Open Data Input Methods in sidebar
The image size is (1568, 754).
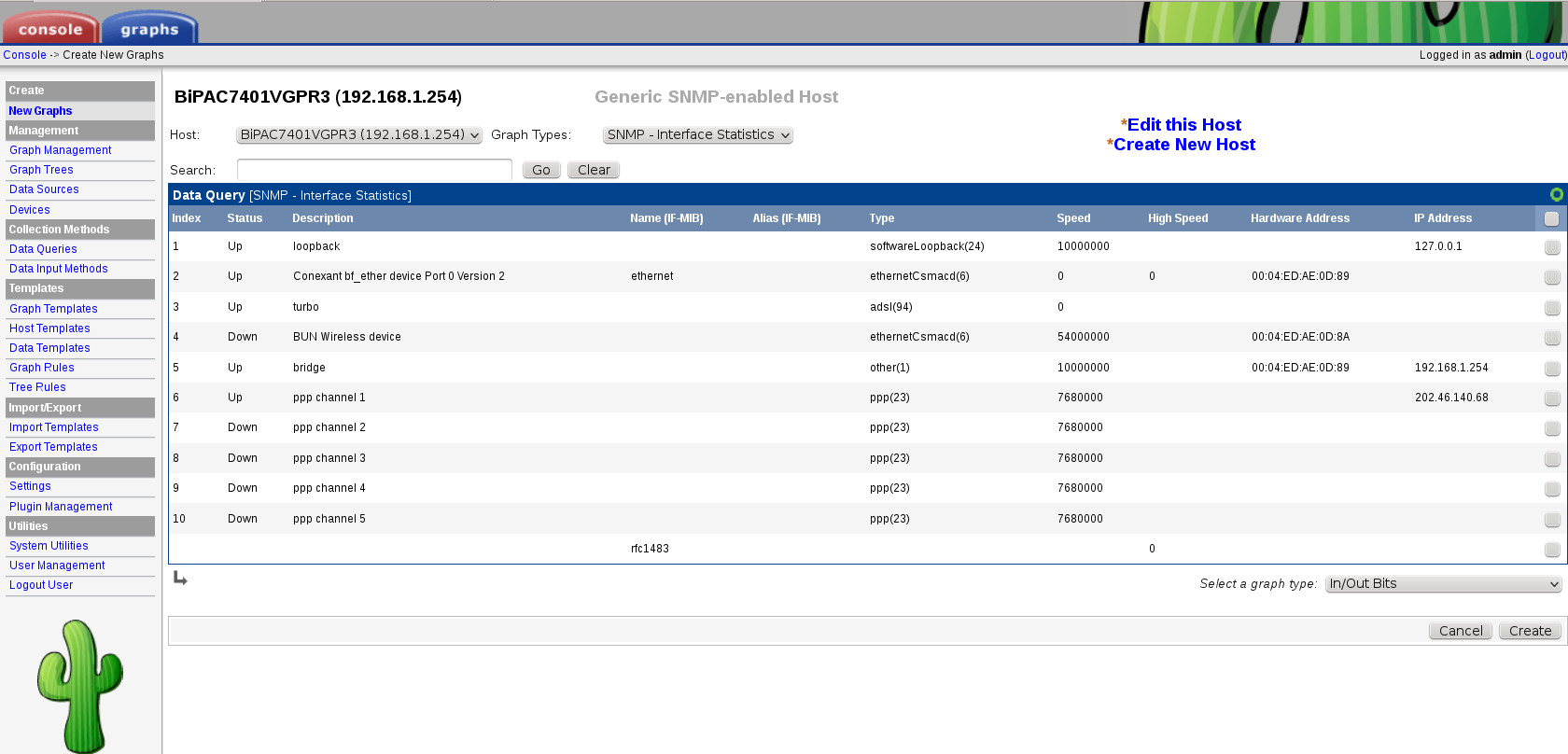click(59, 269)
